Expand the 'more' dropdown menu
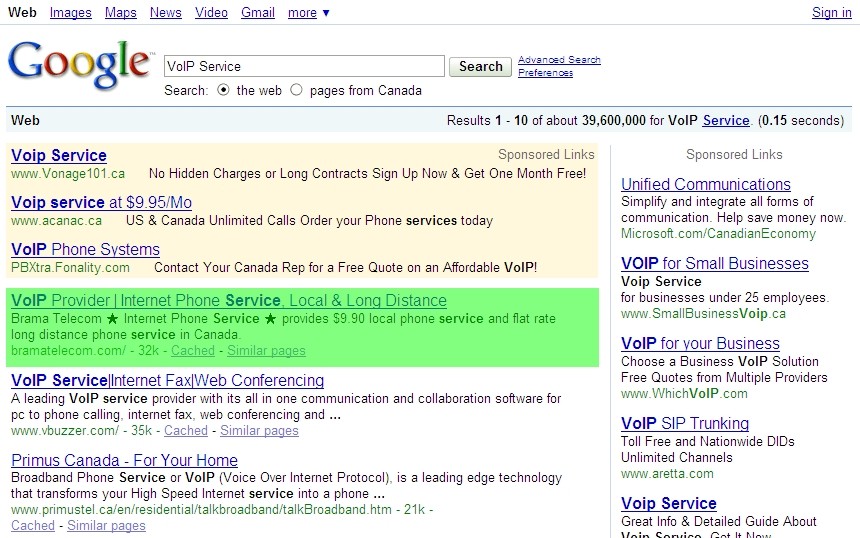This screenshot has width=860, height=538. pyautogui.click(x=309, y=13)
